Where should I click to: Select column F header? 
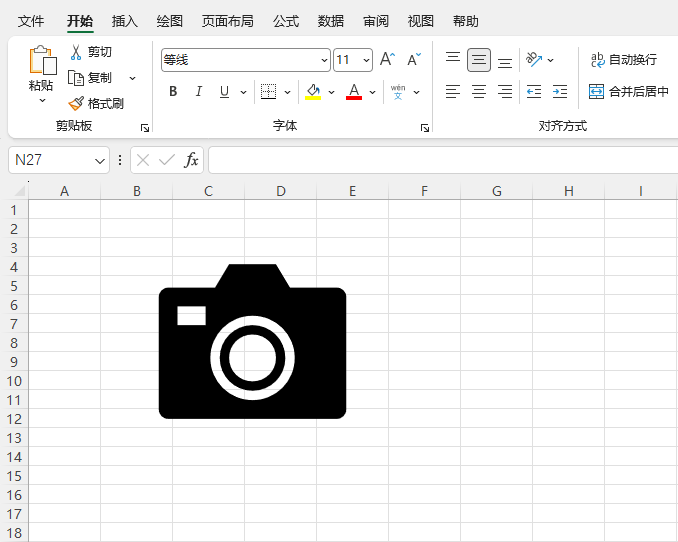tap(425, 191)
